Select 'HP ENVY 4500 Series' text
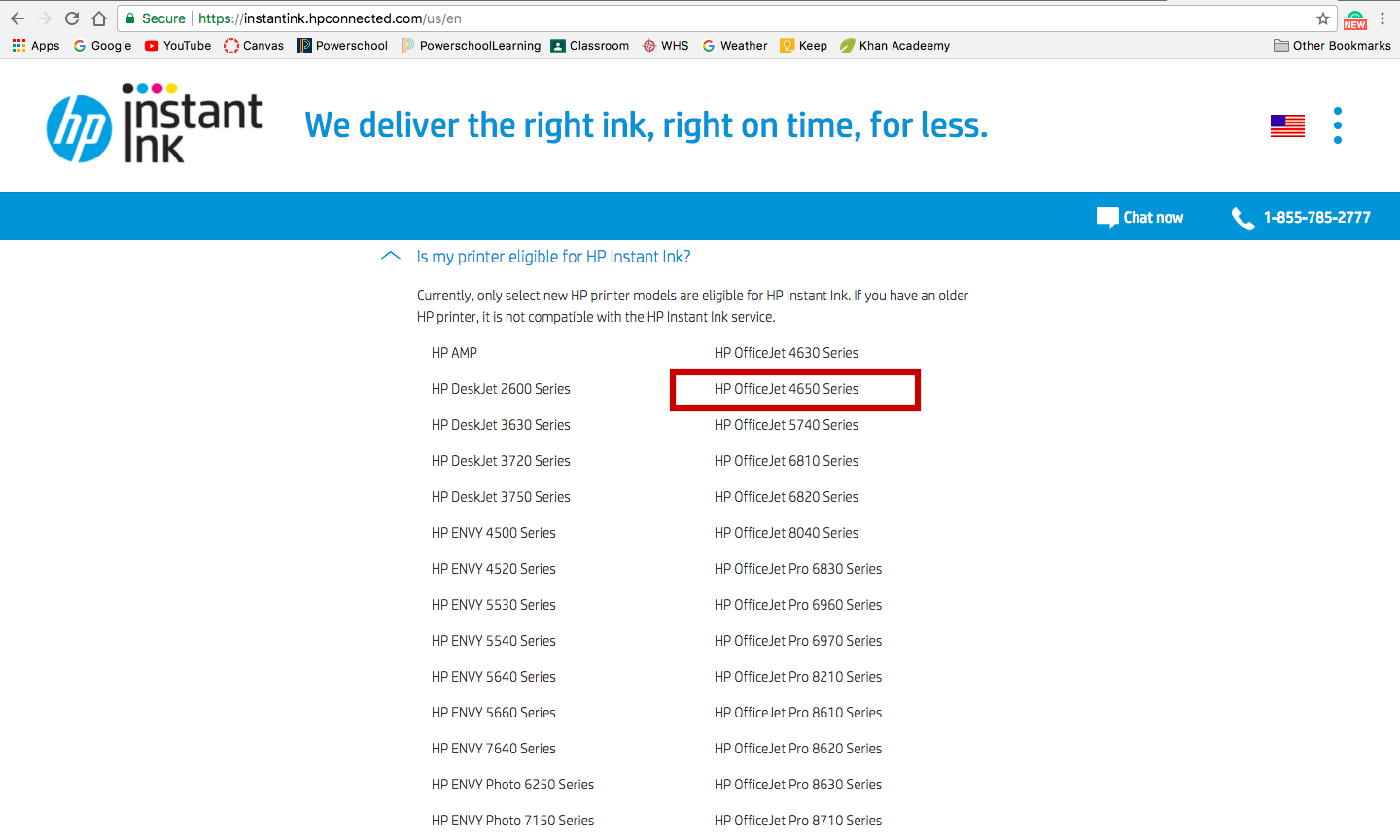This screenshot has width=1400, height=840. pyautogui.click(x=494, y=533)
